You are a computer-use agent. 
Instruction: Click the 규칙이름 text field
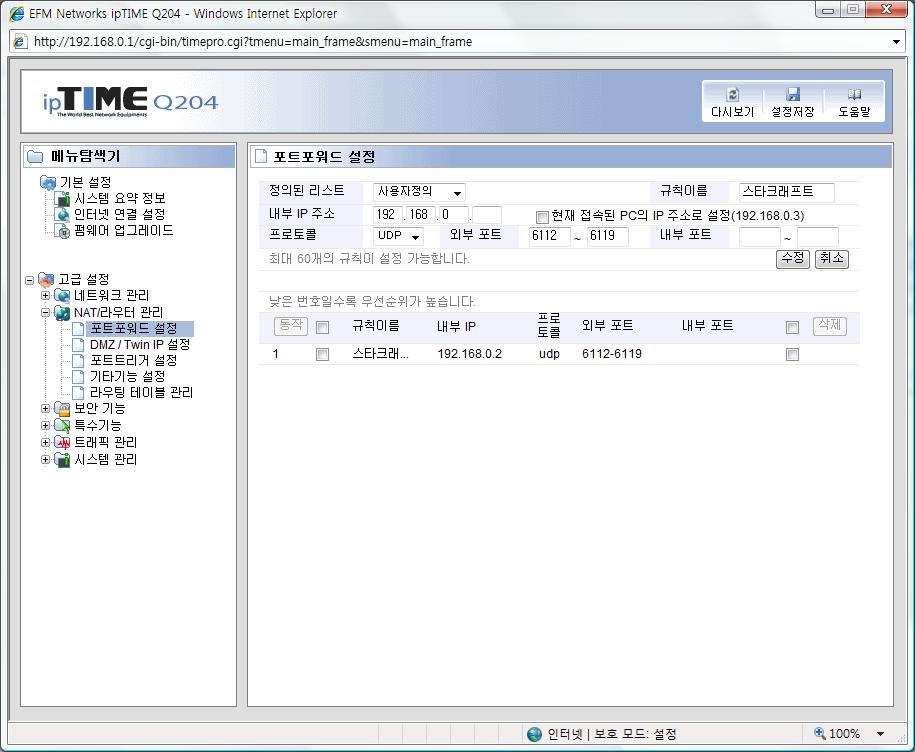786,193
